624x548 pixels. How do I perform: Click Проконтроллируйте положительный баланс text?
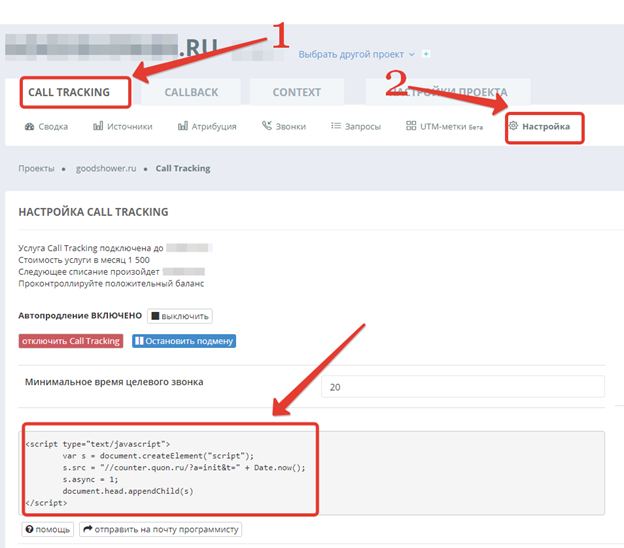pyautogui.click(x=111, y=284)
